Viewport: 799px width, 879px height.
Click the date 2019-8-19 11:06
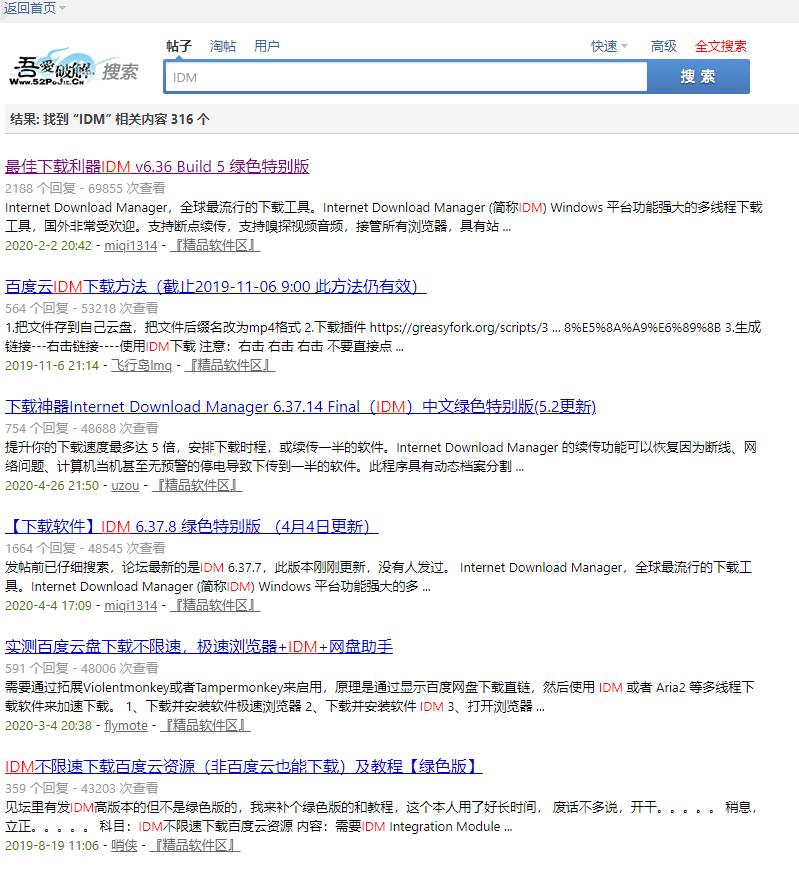click(52, 845)
